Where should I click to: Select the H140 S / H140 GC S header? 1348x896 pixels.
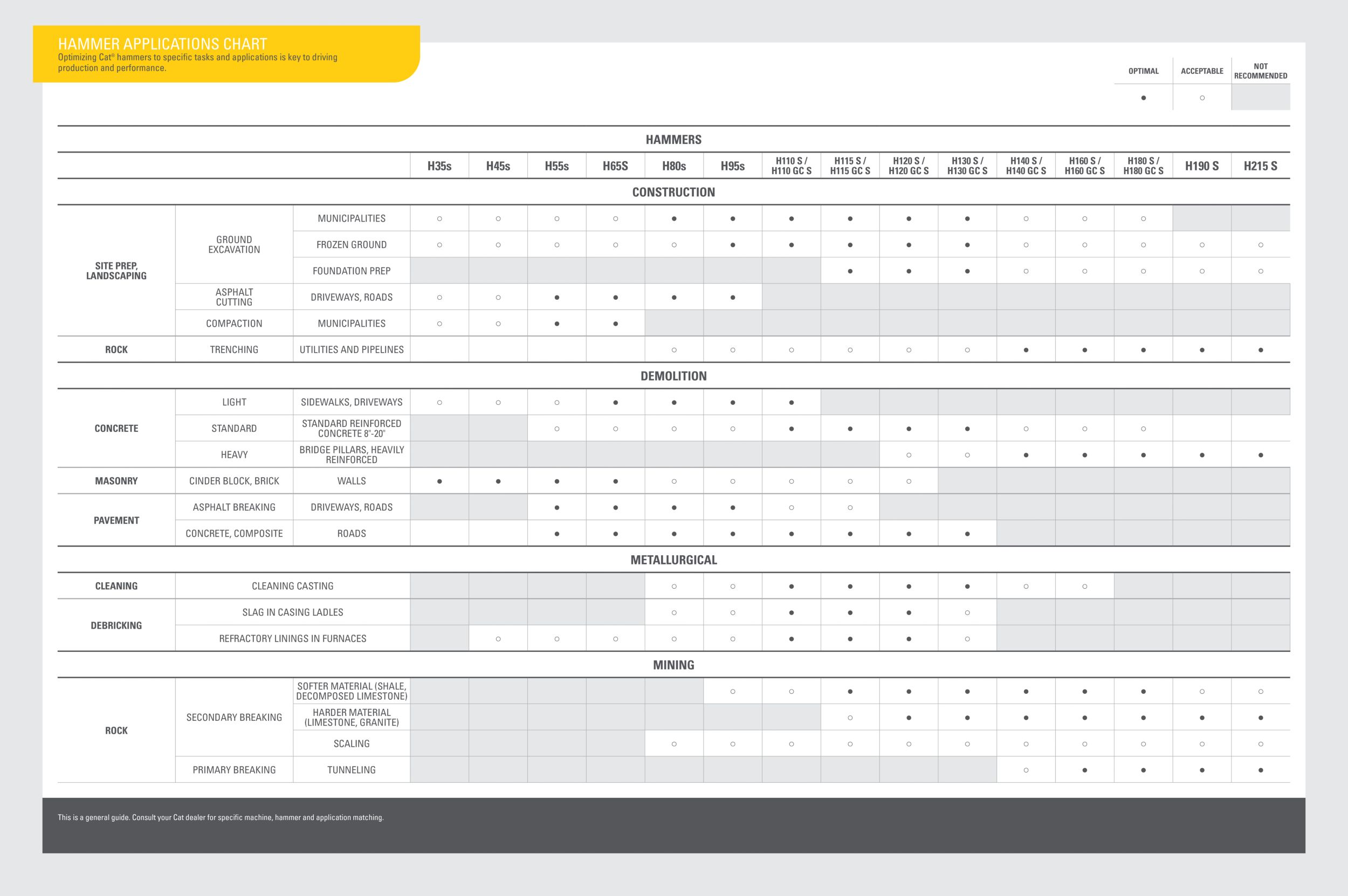point(1026,166)
